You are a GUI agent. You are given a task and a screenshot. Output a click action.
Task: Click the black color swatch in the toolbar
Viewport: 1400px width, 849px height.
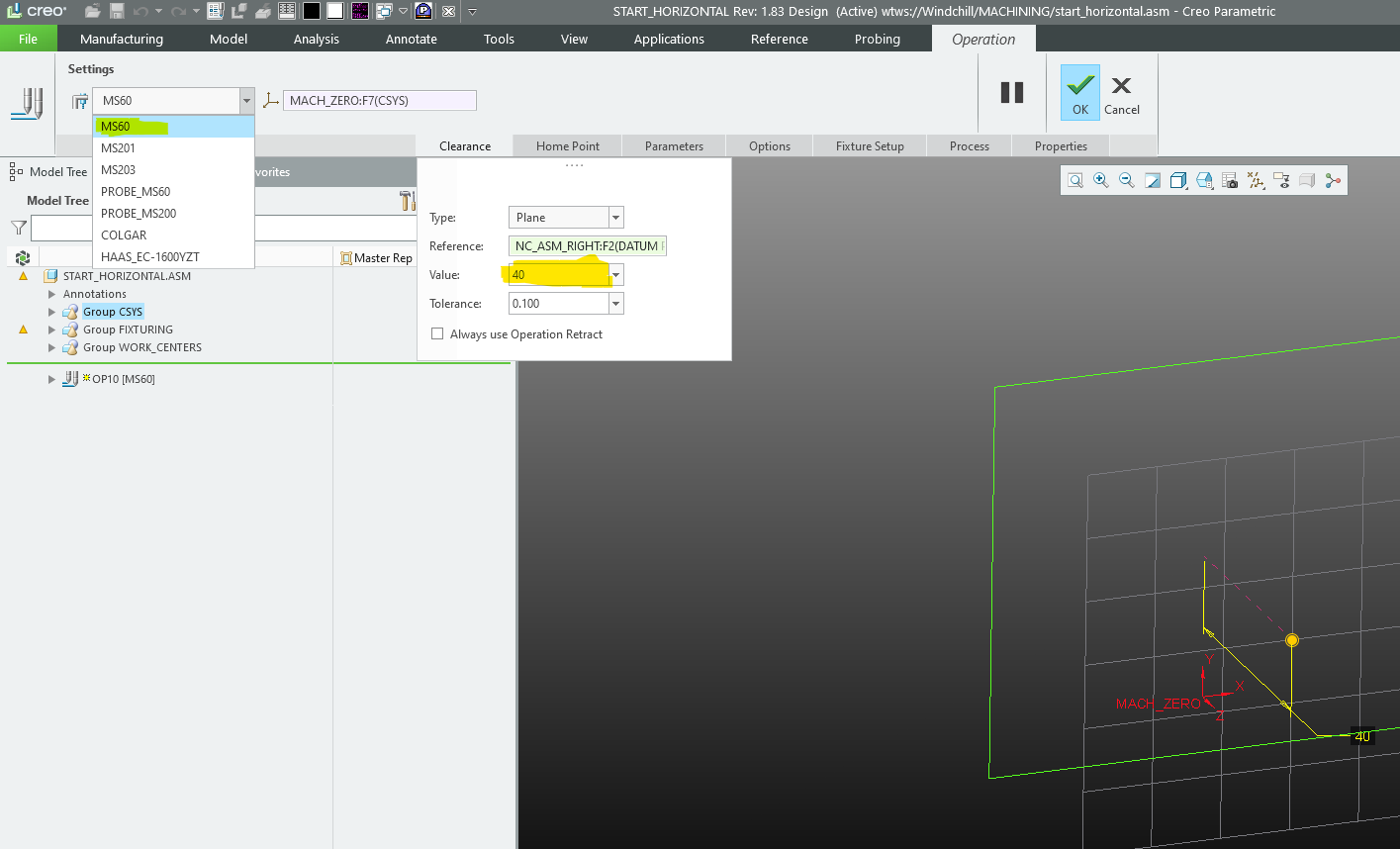(311, 10)
